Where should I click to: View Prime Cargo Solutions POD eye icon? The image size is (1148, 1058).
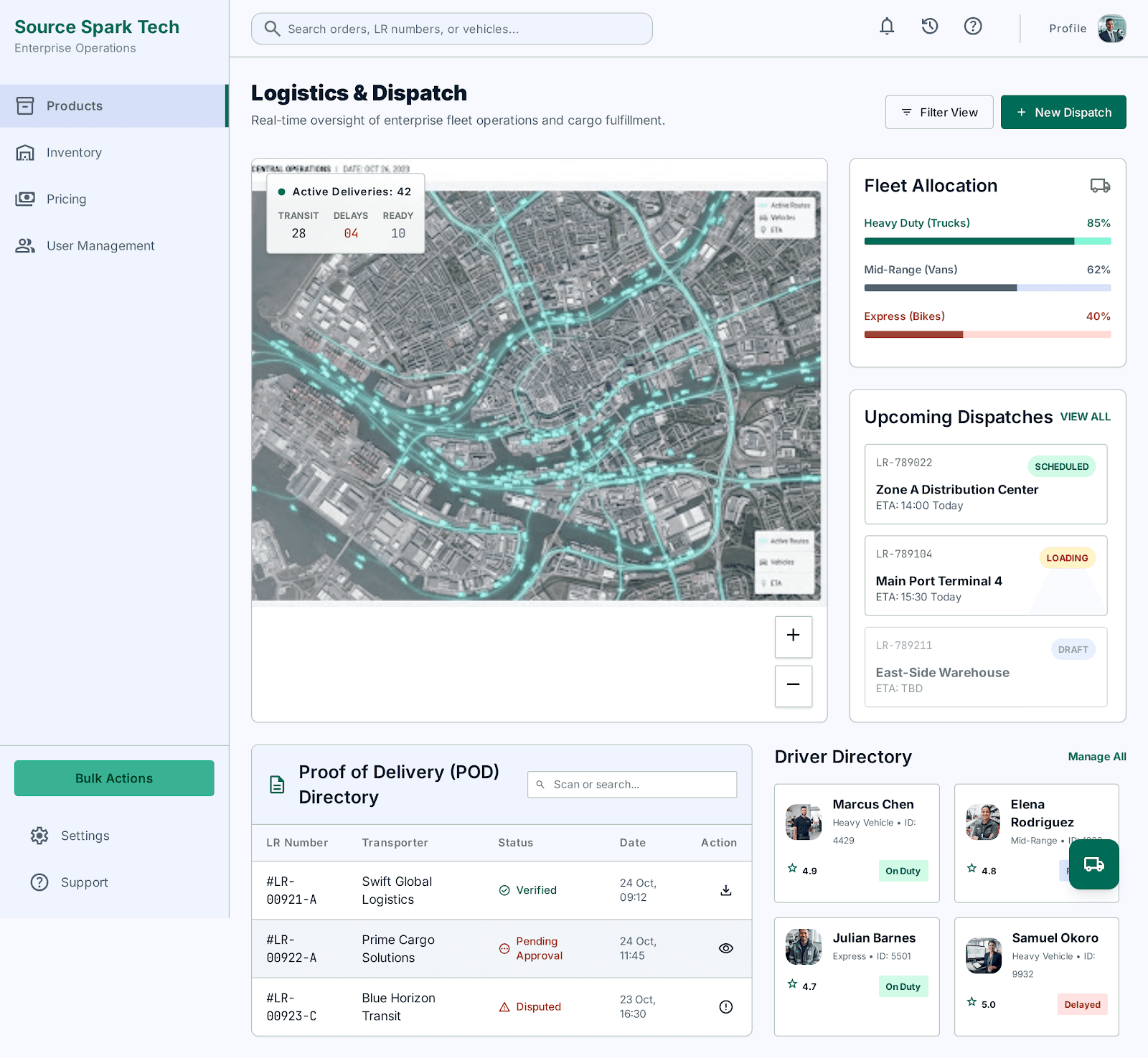point(726,948)
